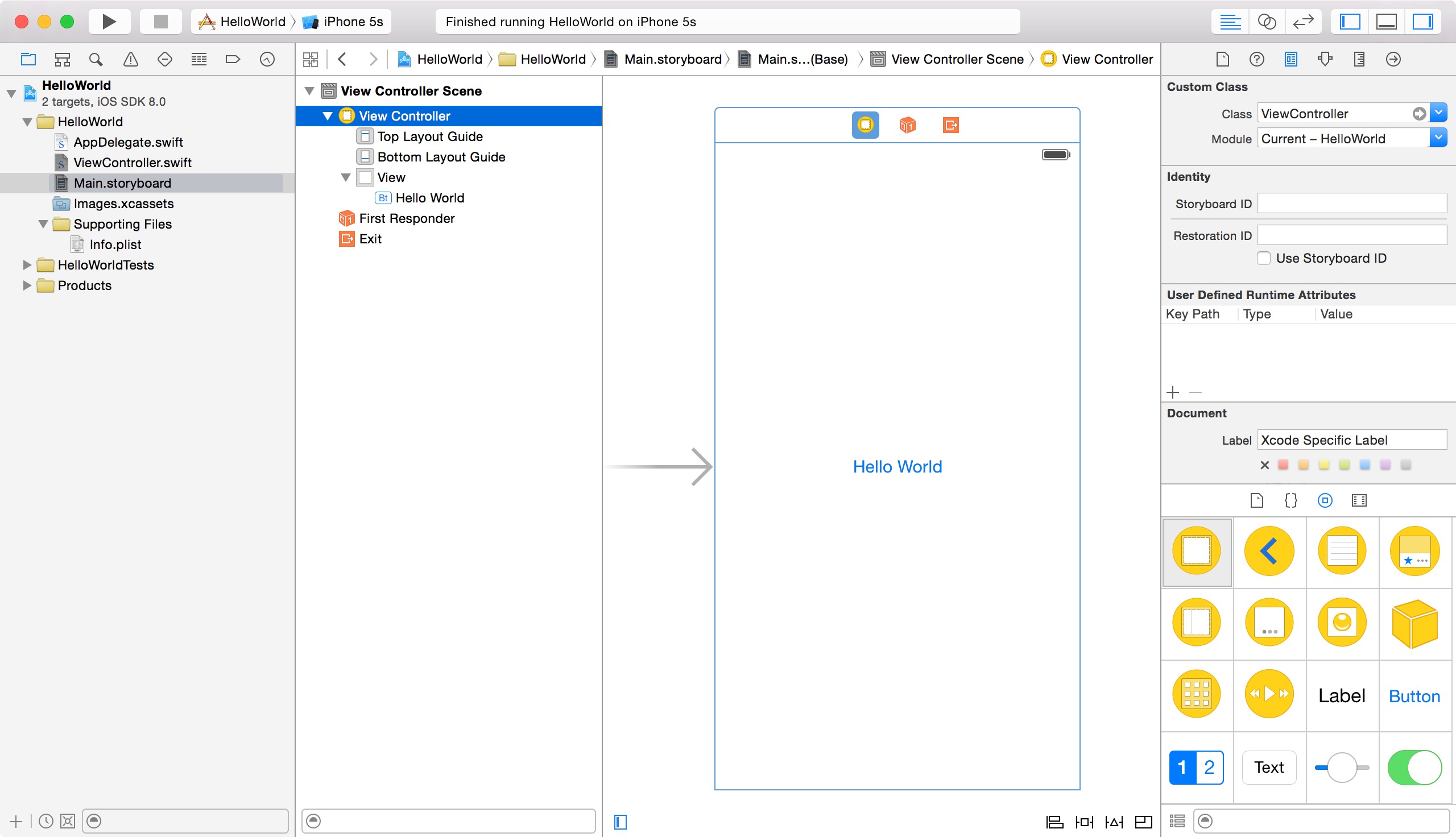Open the Issue navigator
This screenshot has width=1456, height=837.
(x=130, y=59)
